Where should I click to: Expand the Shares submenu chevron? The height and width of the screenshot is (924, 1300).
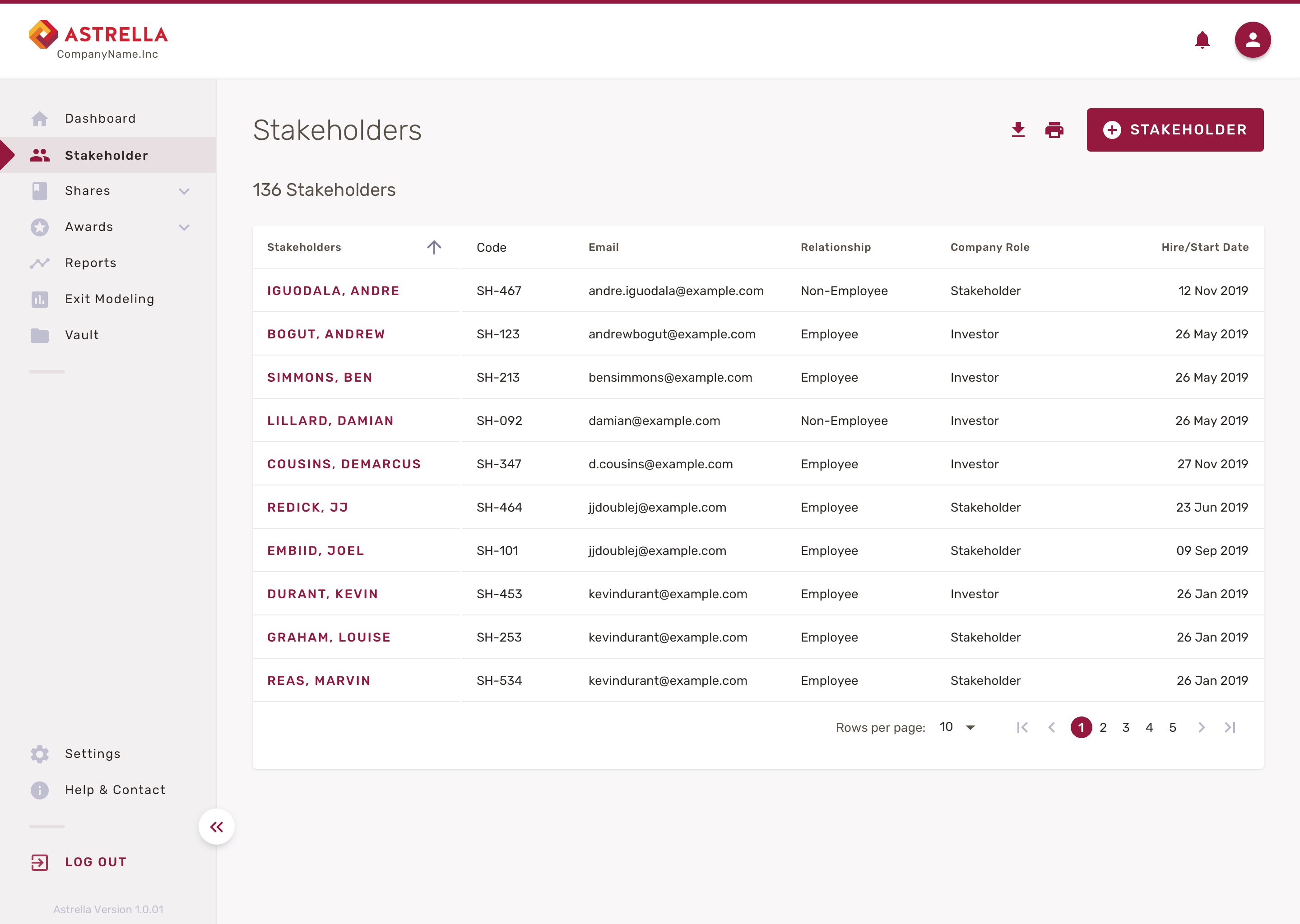[184, 191]
